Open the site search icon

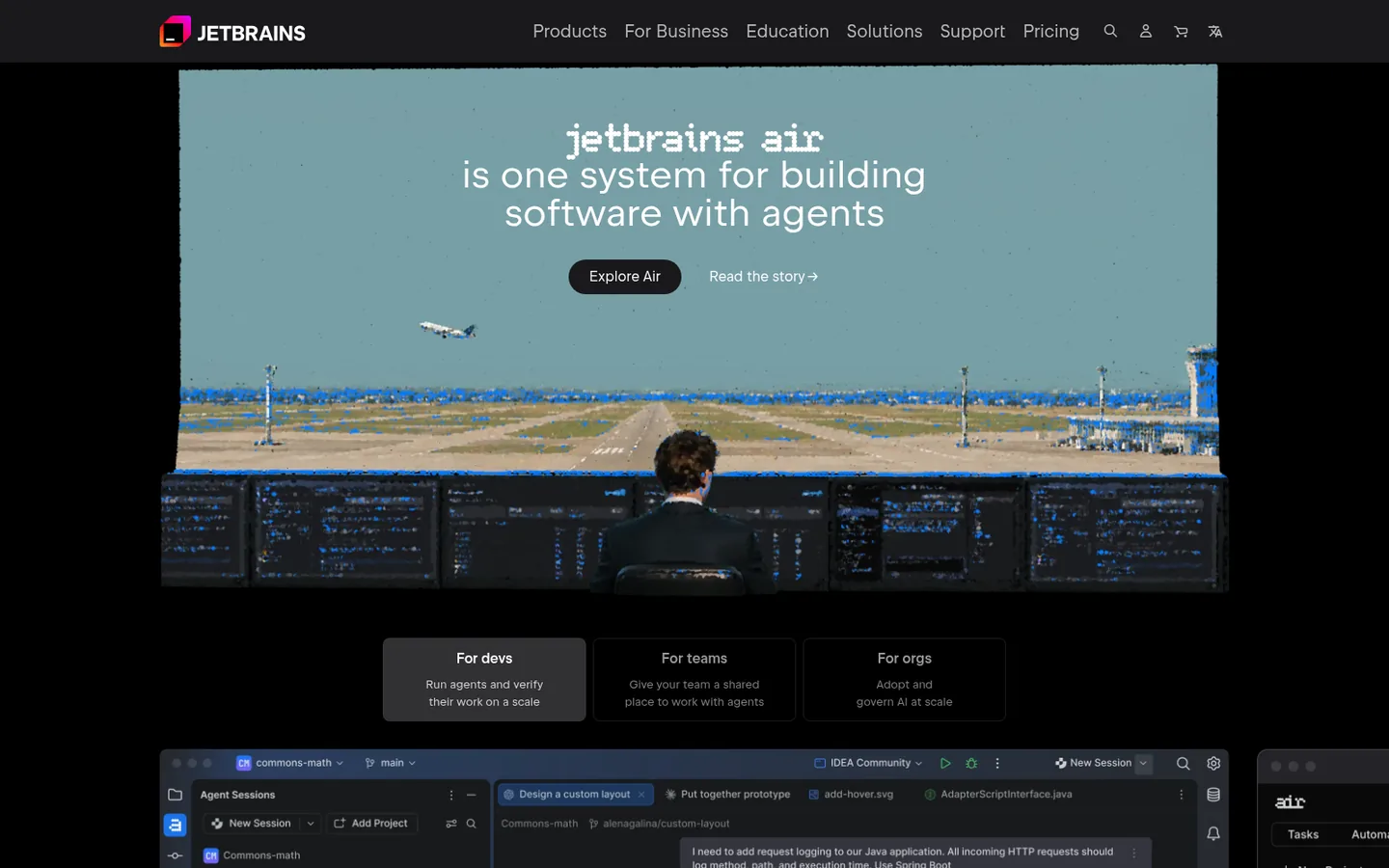[1110, 31]
